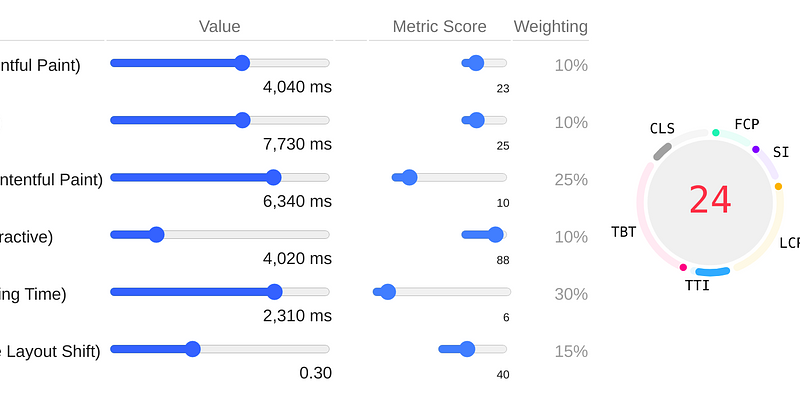Viewport: 800px width, 400px height.
Task: Click the green FCP dot on gauge
Action: [x=715, y=133]
